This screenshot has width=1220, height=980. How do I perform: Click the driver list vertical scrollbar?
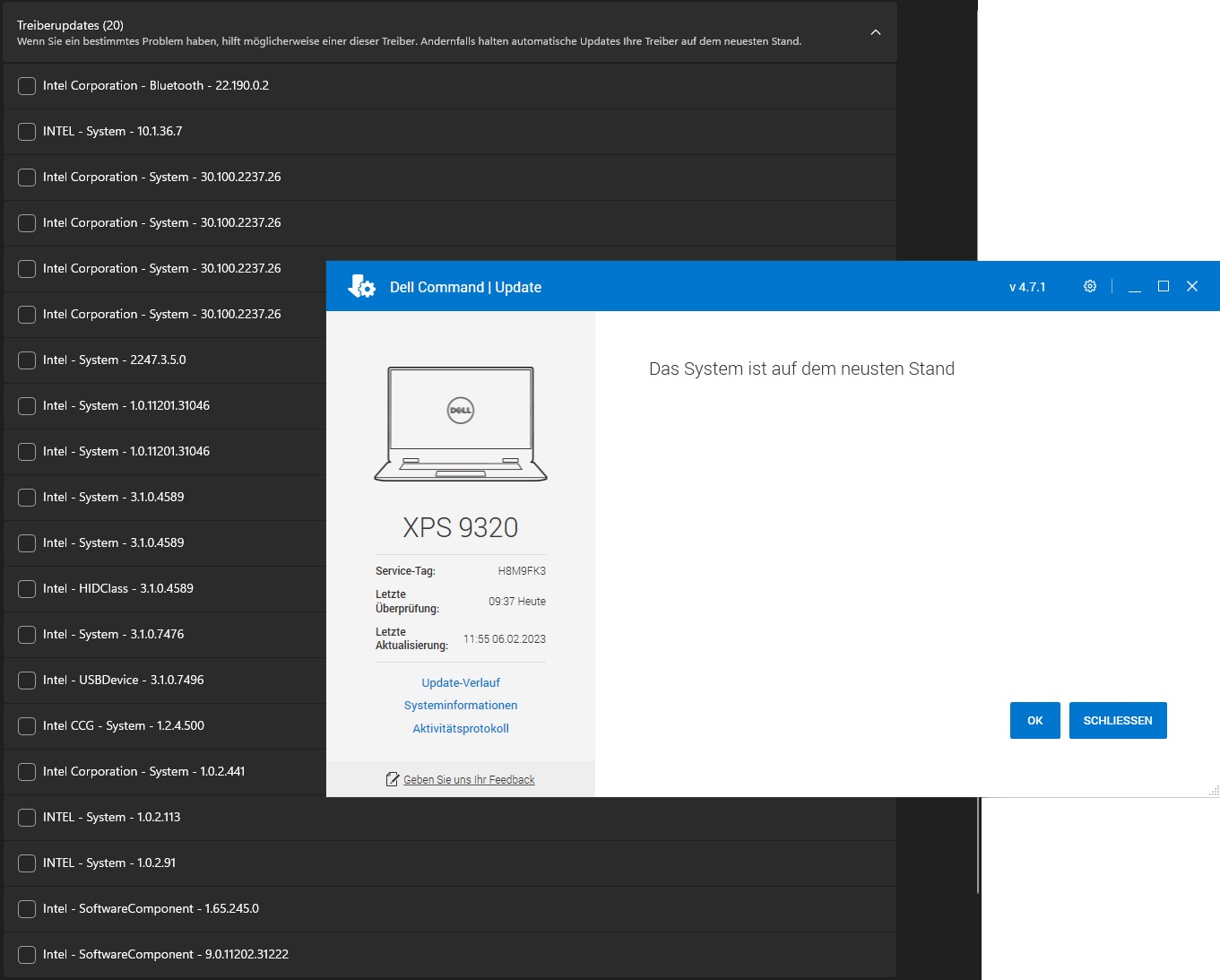pyautogui.click(x=979, y=845)
